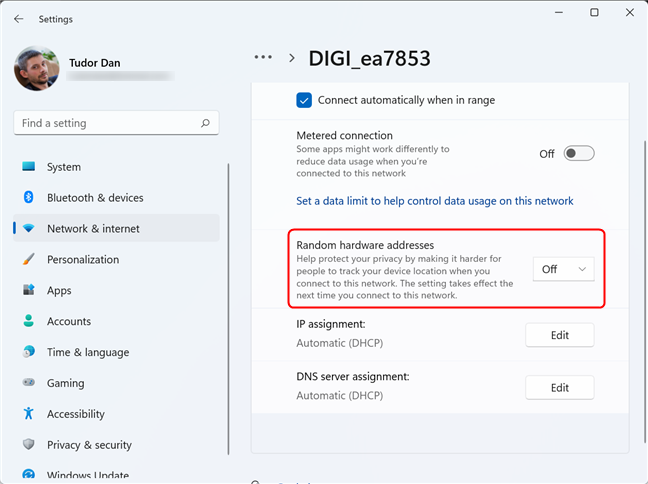This screenshot has width=648, height=484.
Task: Open Random hardware addresses dropdown
Action: click(564, 269)
